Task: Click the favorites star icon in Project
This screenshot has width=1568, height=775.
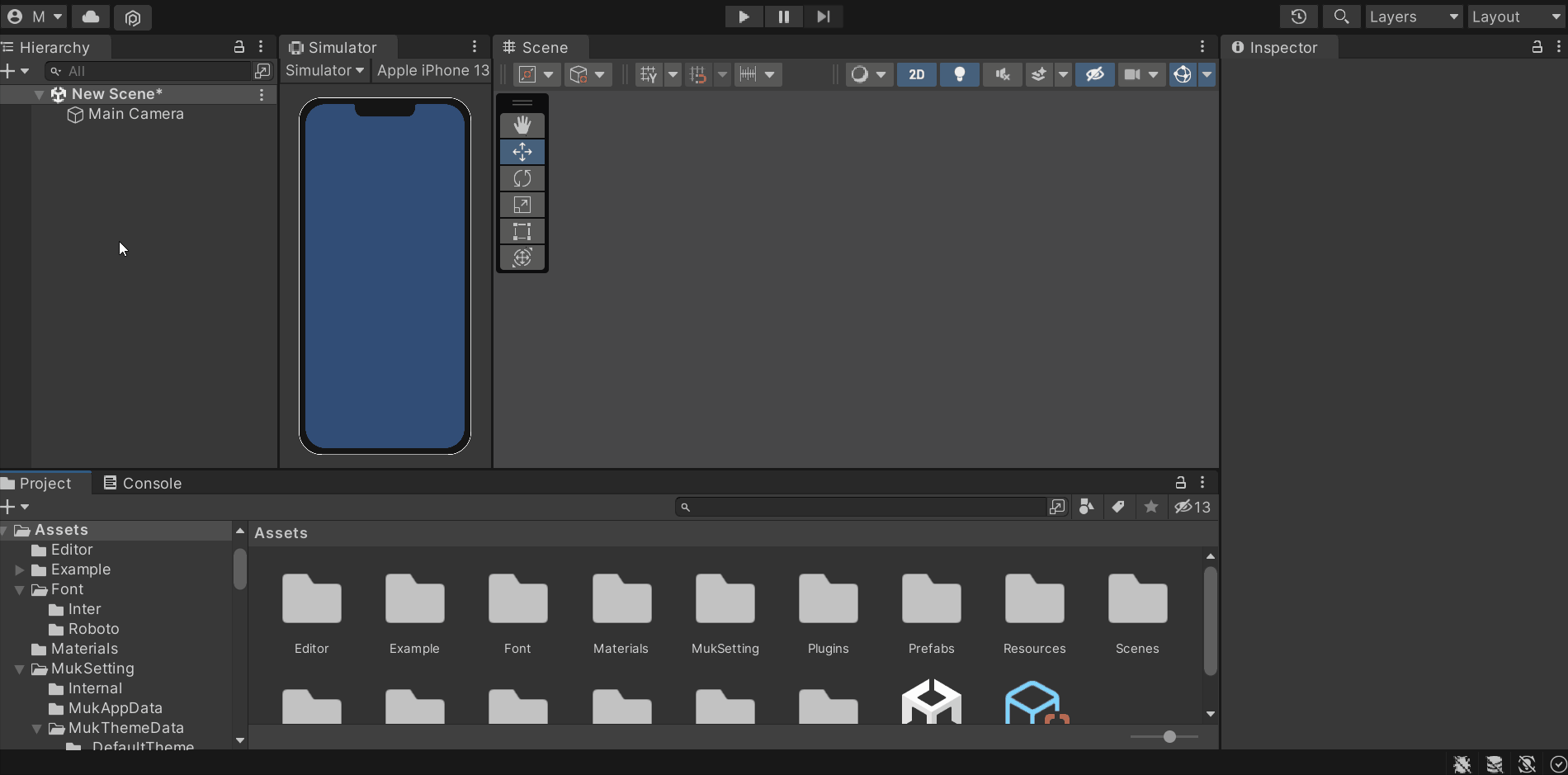Action: coord(1151,507)
